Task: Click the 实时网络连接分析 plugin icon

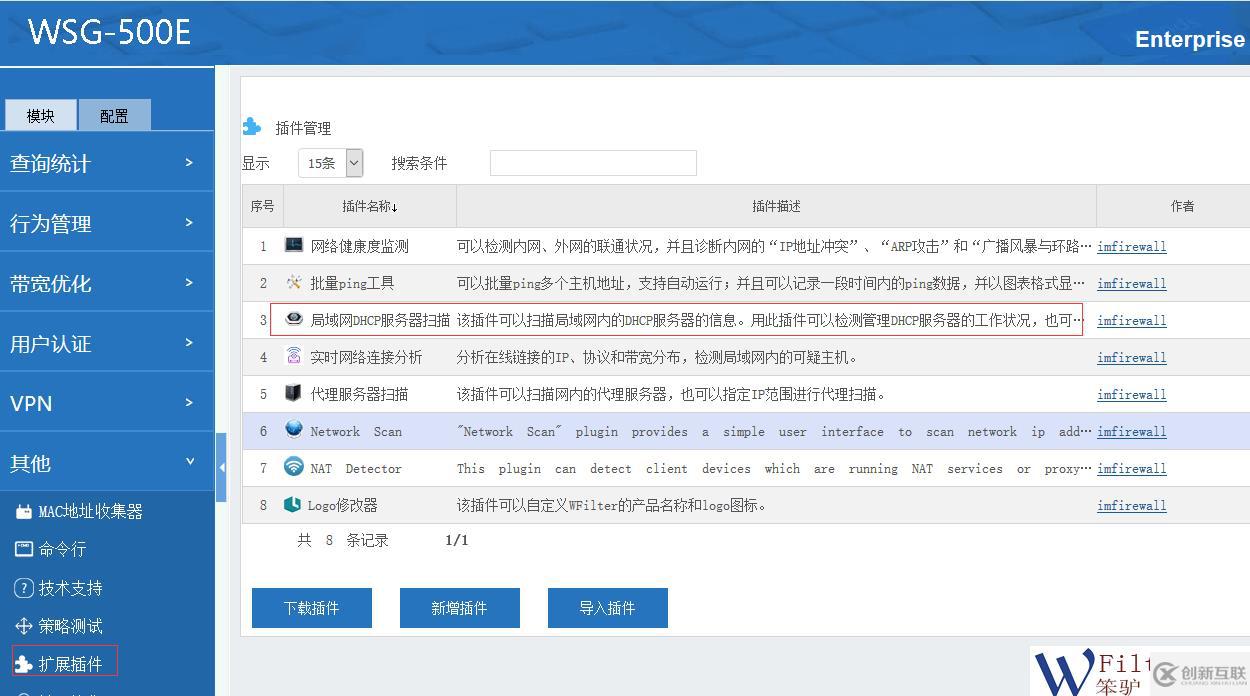Action: (x=292, y=356)
